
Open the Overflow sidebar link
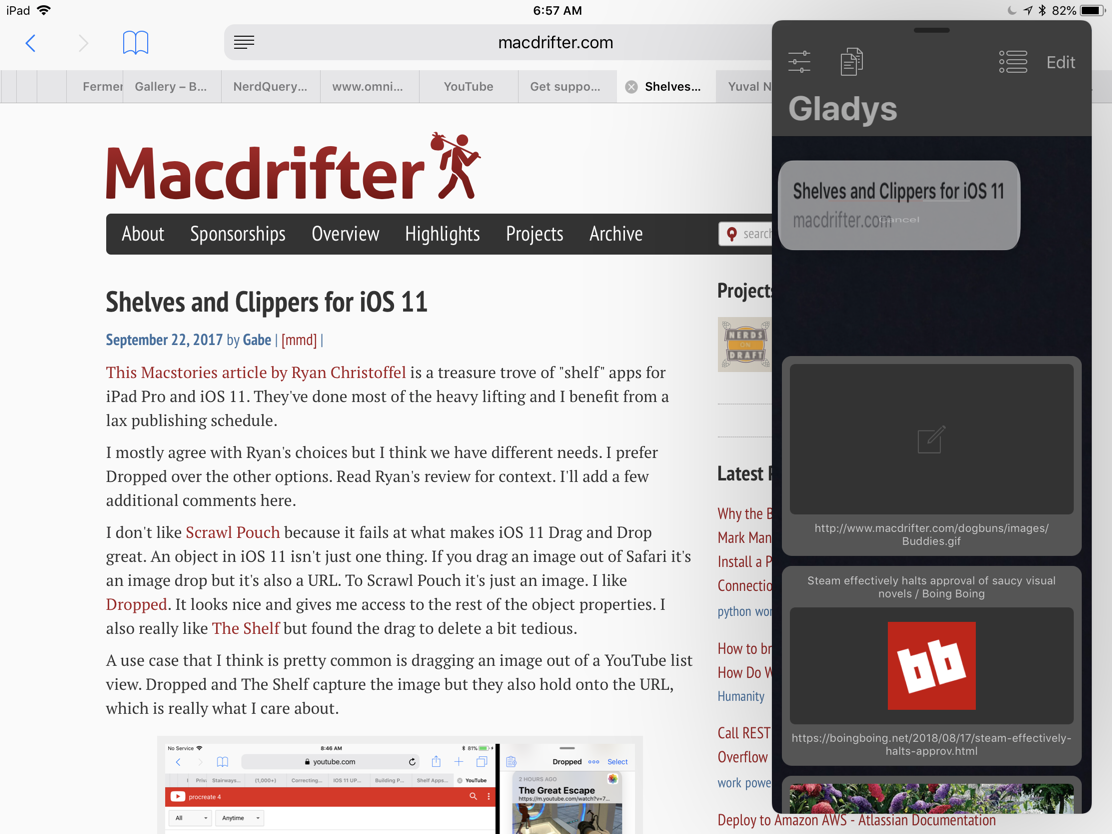click(743, 757)
